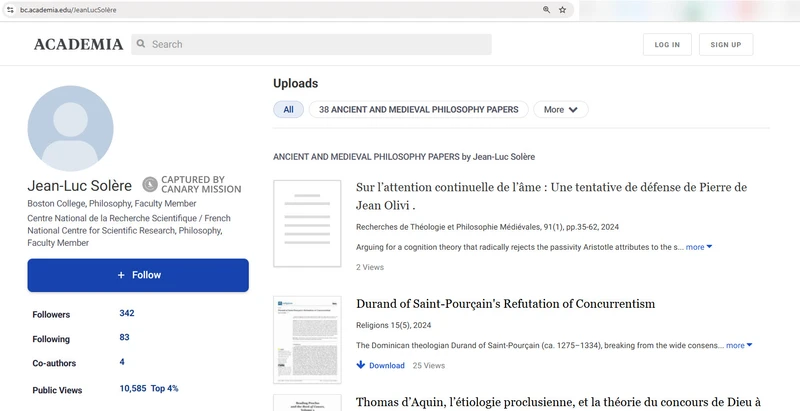Click the Canary Mission badge icon
This screenshot has height=411, width=800.
click(150, 184)
